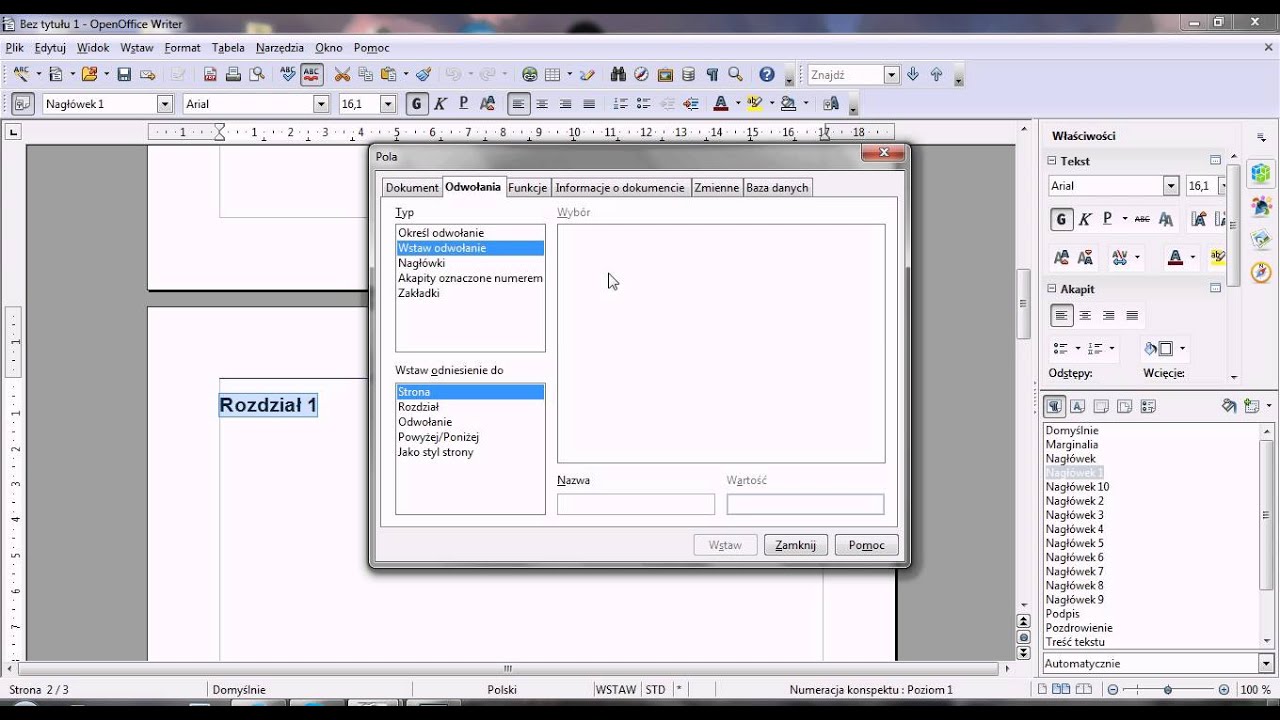This screenshot has width=1280, height=720.
Task: Align left in formatting toolbar
Action: pyautogui.click(x=518, y=104)
